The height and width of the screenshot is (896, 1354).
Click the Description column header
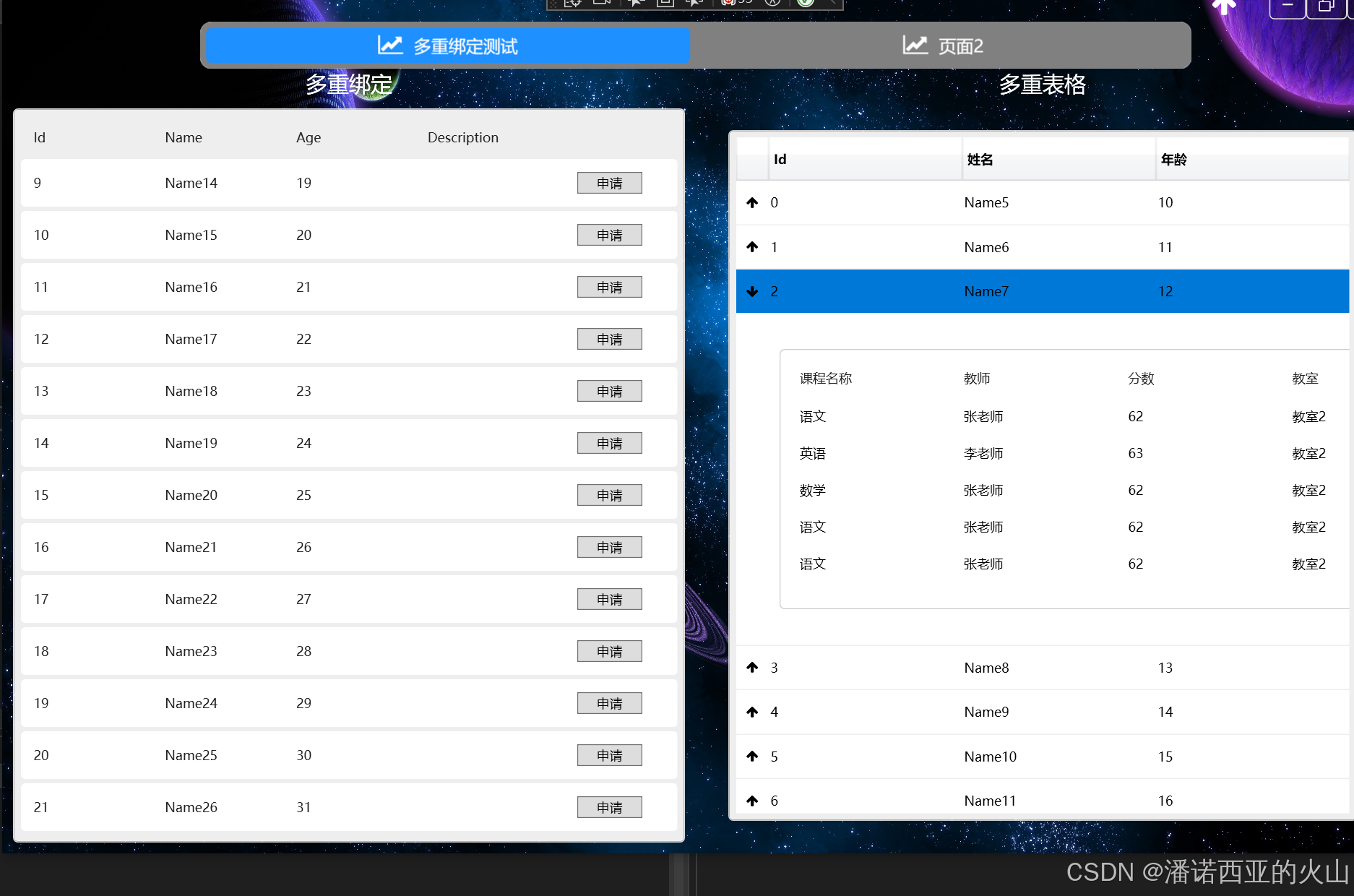click(x=463, y=137)
